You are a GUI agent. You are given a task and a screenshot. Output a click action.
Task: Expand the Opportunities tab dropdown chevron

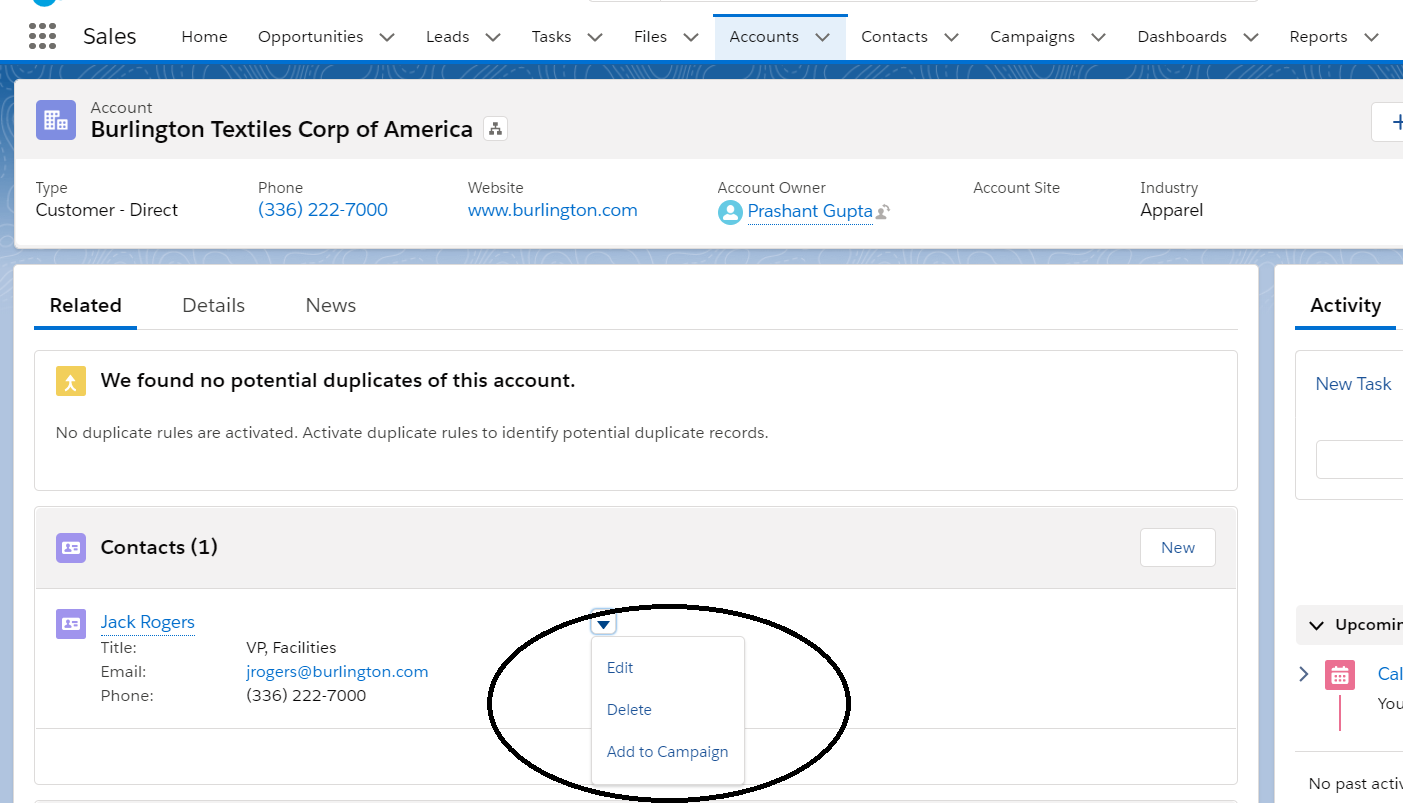pos(387,37)
